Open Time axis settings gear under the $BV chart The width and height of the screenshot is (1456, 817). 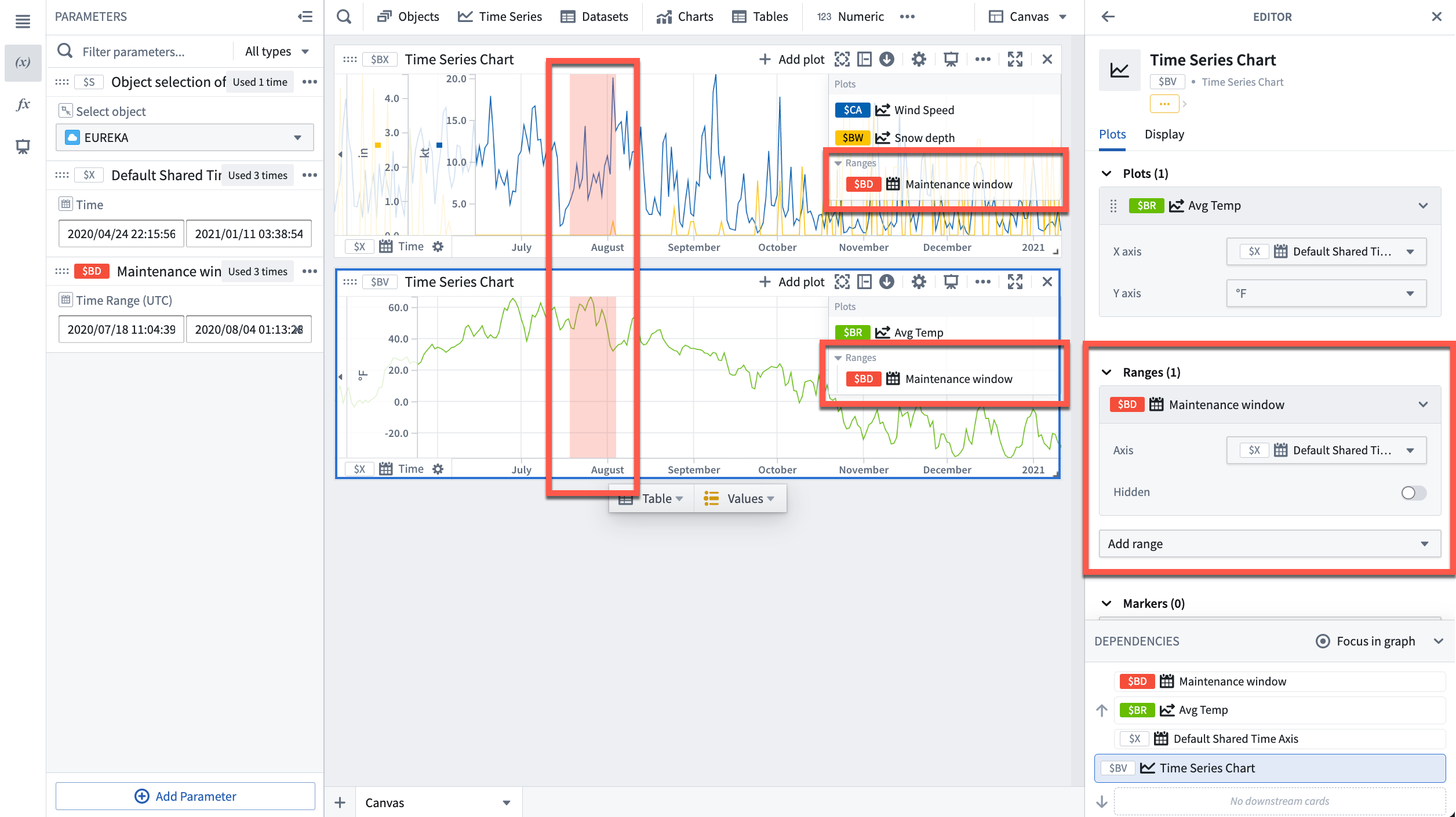point(438,469)
